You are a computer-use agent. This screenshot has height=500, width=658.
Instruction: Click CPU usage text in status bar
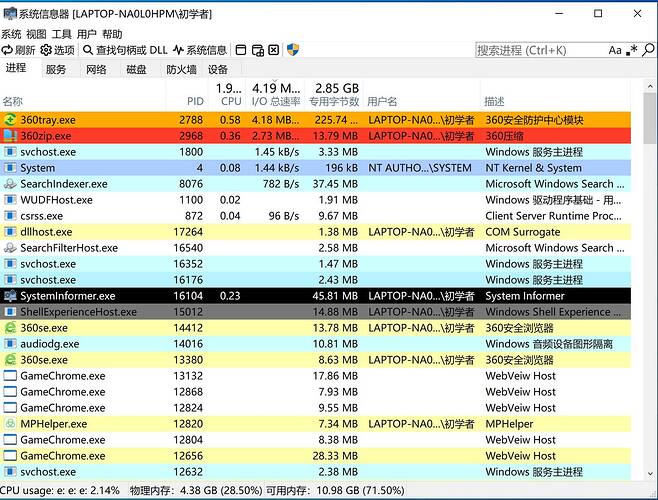[x=60, y=490]
